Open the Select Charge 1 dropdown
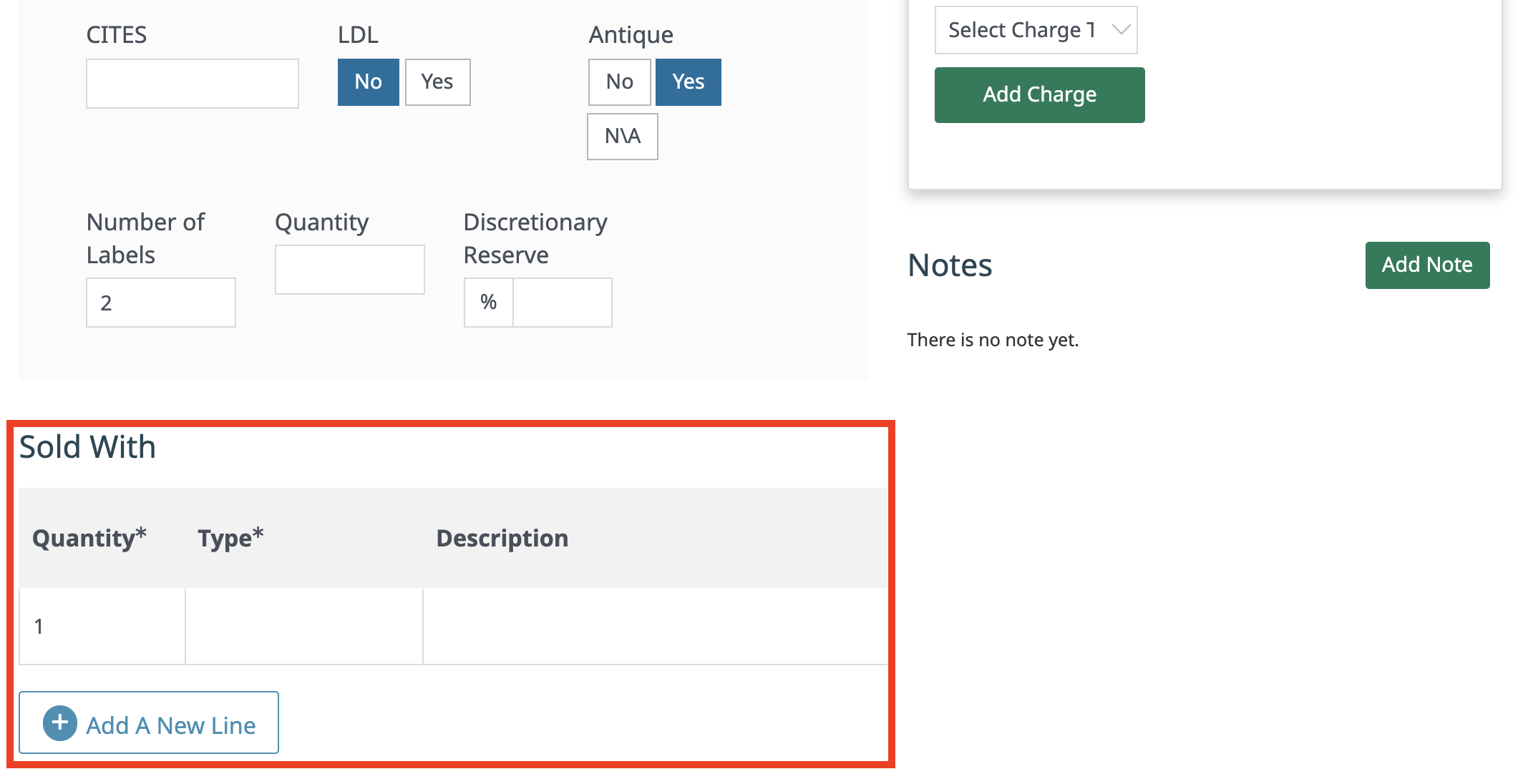 click(1036, 30)
